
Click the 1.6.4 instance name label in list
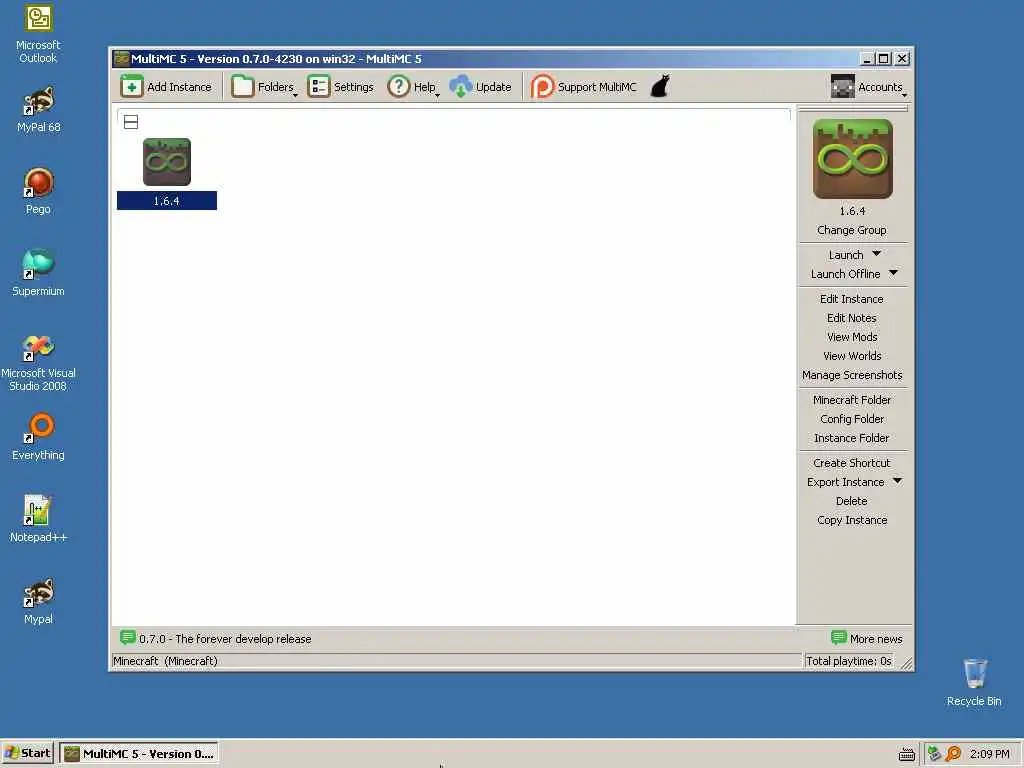pyautogui.click(x=167, y=201)
